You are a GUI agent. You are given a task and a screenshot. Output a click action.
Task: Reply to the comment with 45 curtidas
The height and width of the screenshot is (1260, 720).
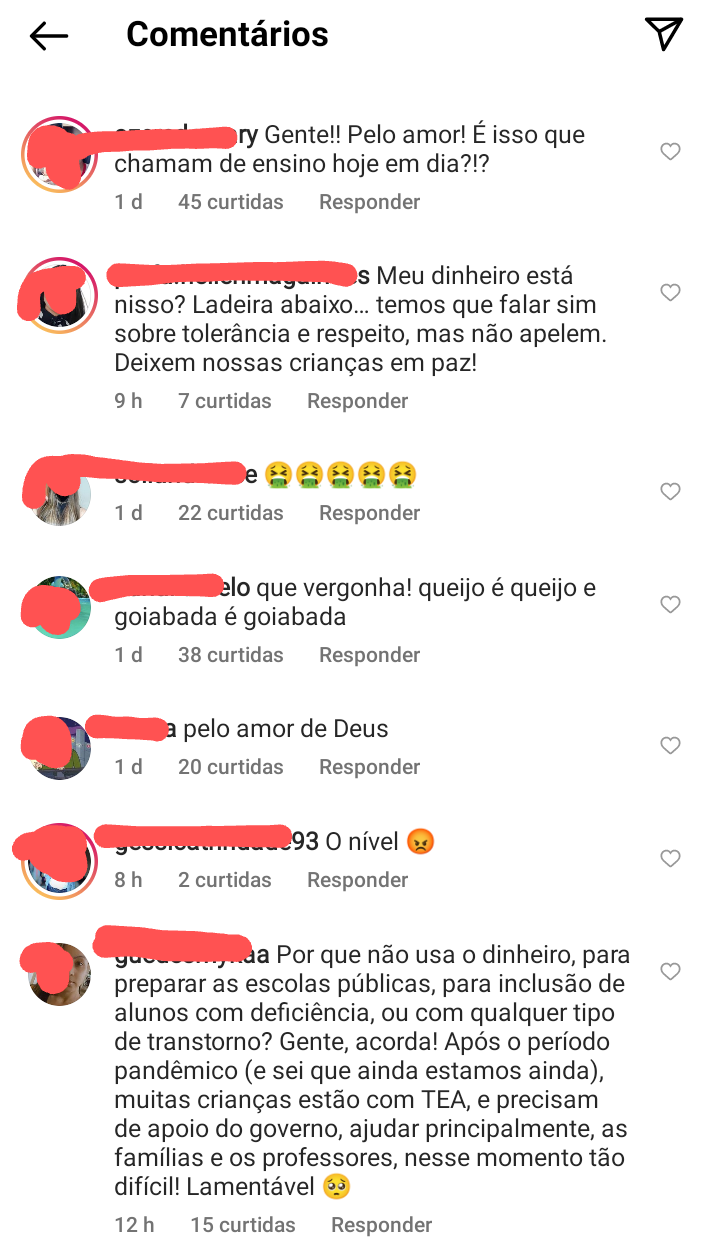coord(369,202)
